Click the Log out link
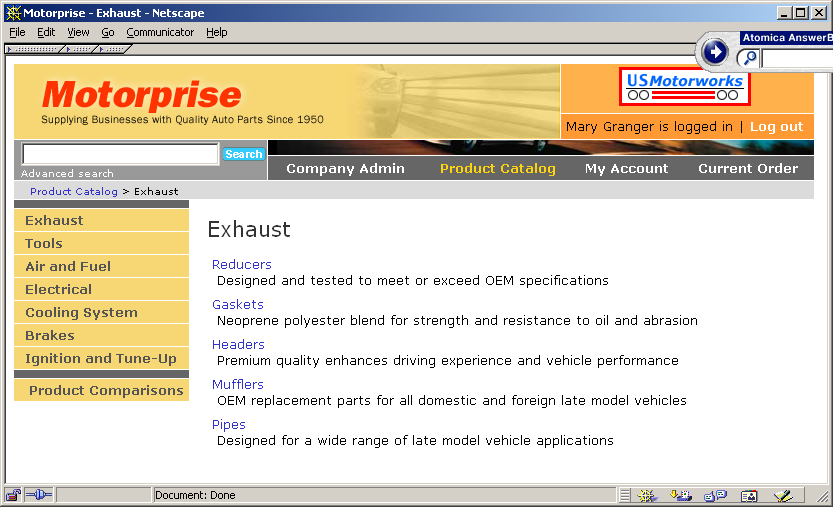 [x=776, y=126]
